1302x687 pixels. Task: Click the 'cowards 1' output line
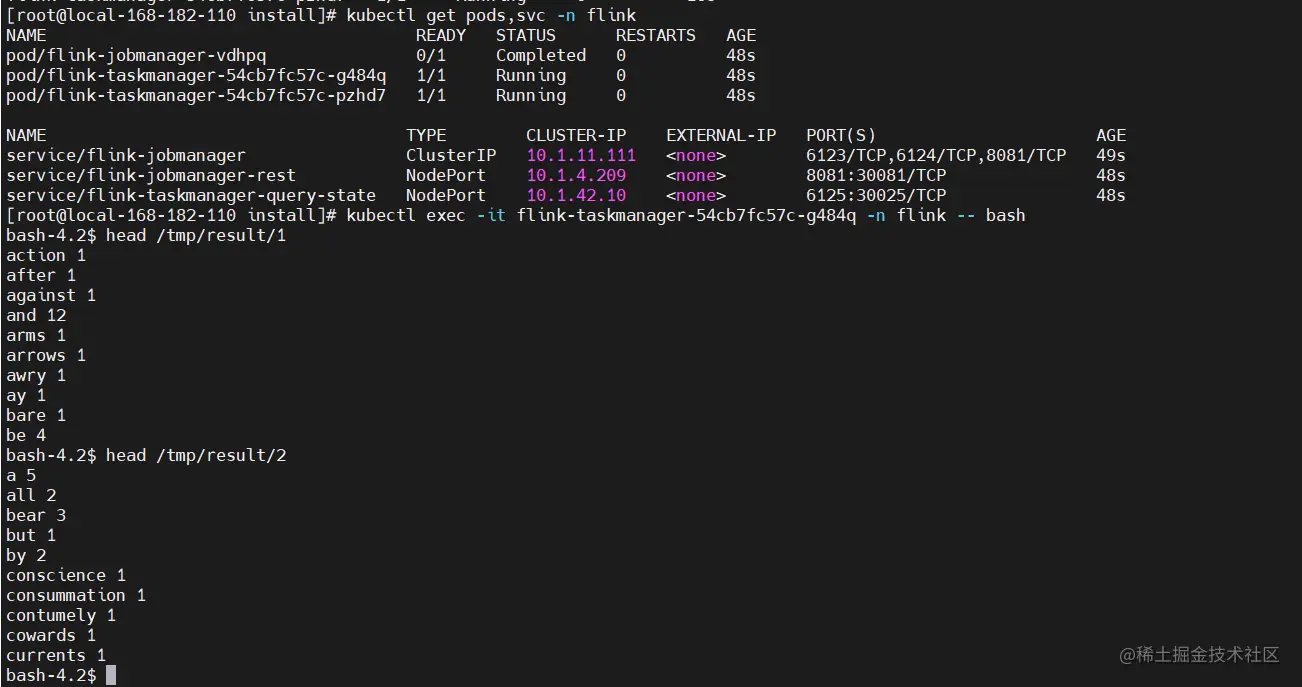pos(51,636)
